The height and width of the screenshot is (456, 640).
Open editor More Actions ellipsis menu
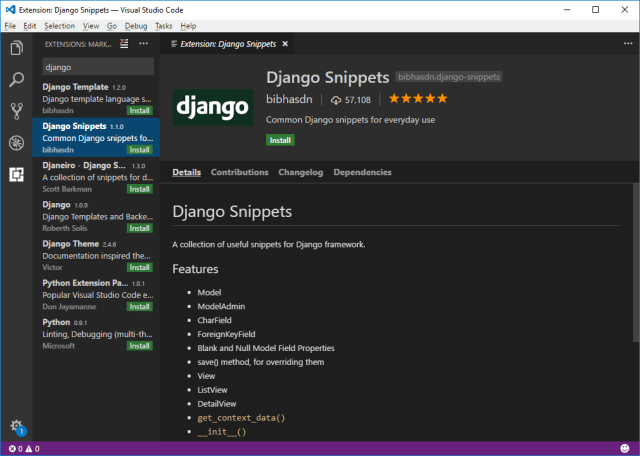point(621,44)
